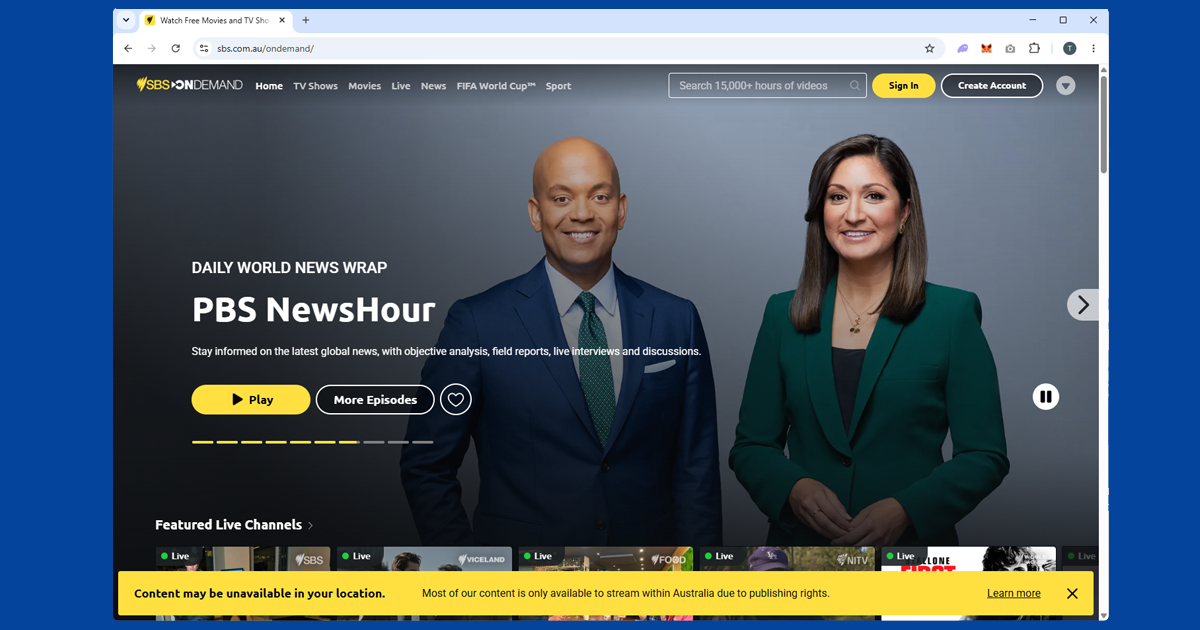Click the PBS NewsHour title
Image resolution: width=1200 pixels, height=630 pixels.
coord(313,309)
